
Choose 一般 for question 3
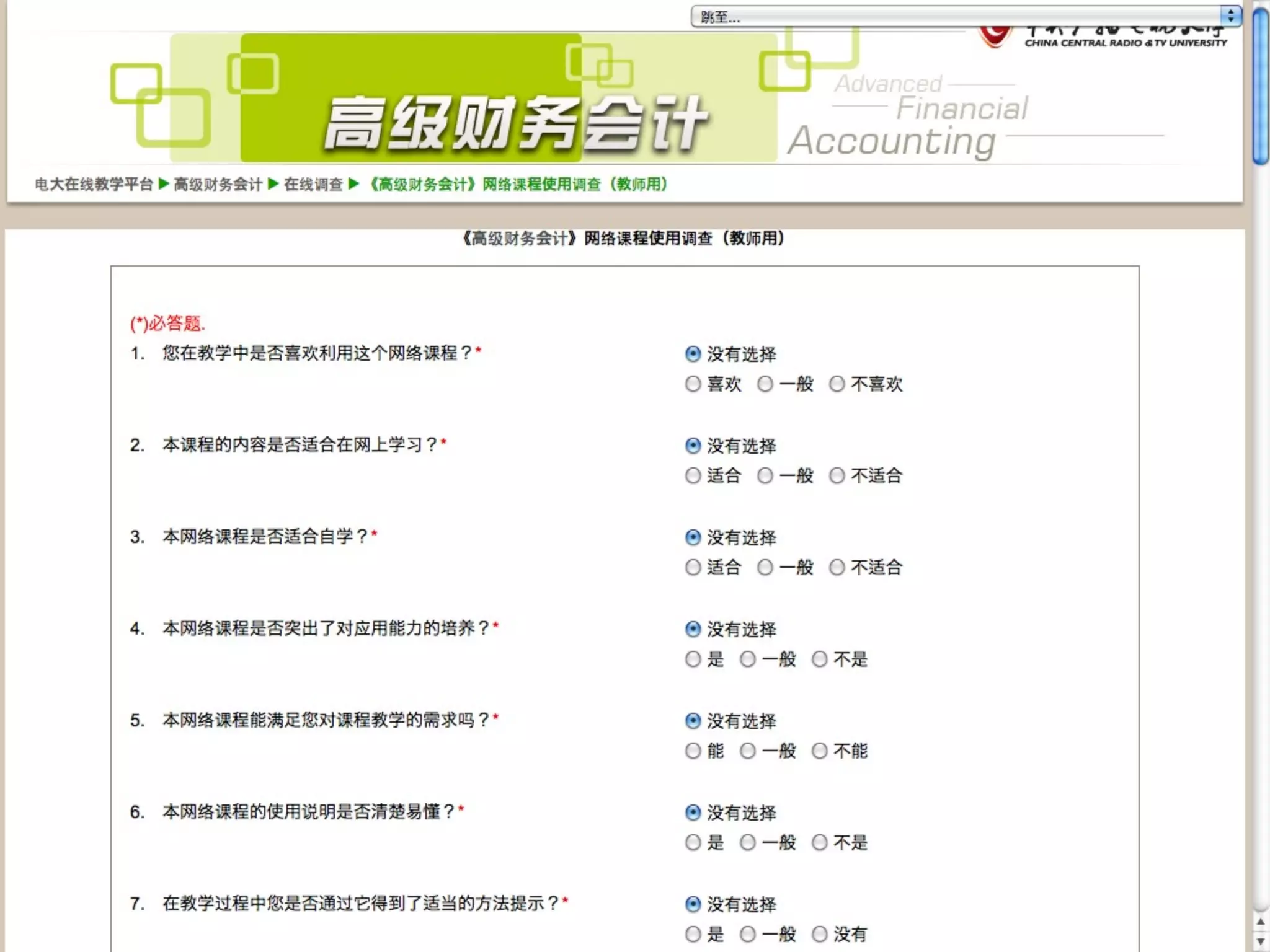(765, 568)
